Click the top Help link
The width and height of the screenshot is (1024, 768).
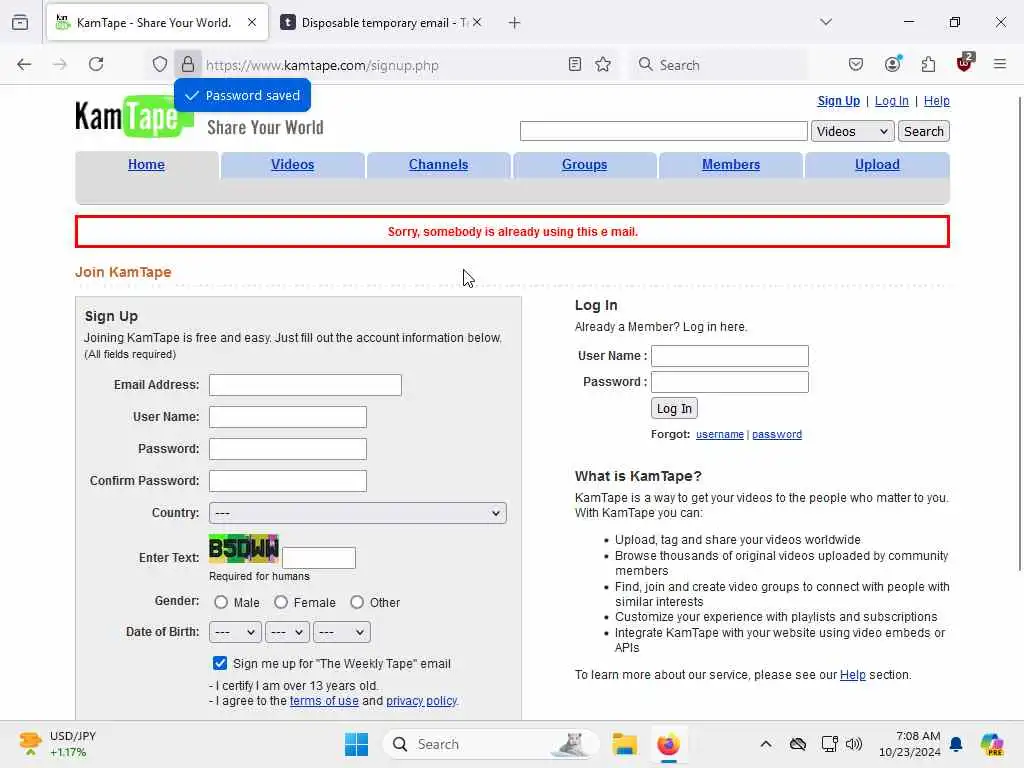point(936,101)
